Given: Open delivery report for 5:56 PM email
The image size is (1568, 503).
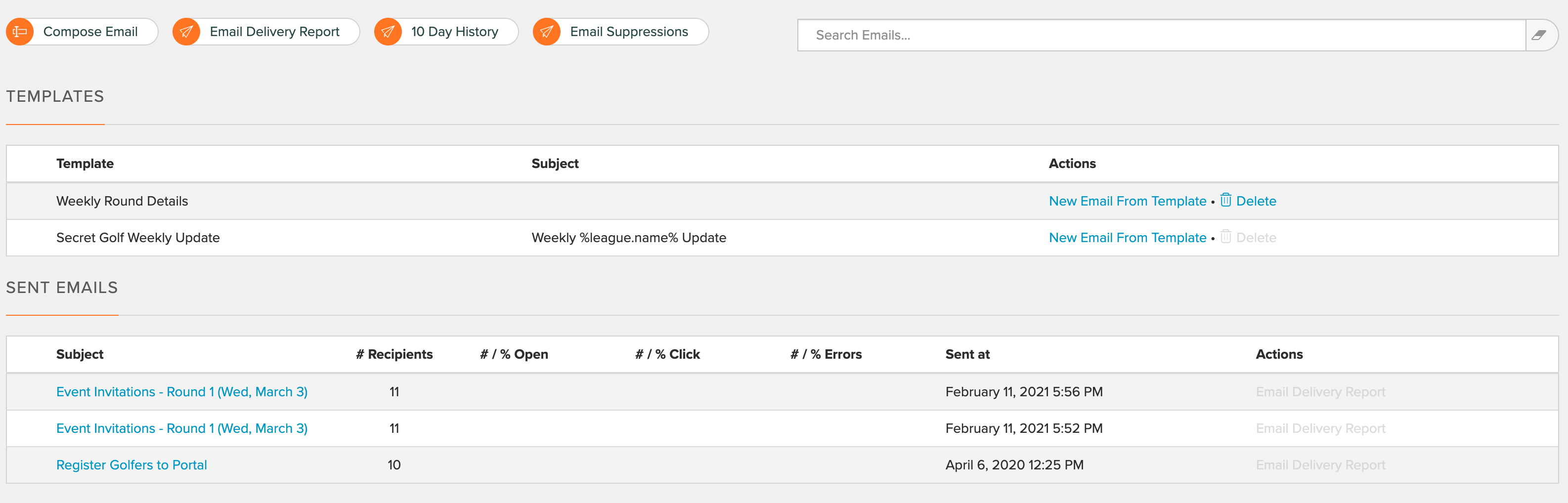Looking at the screenshot, I should pyautogui.click(x=1320, y=392).
